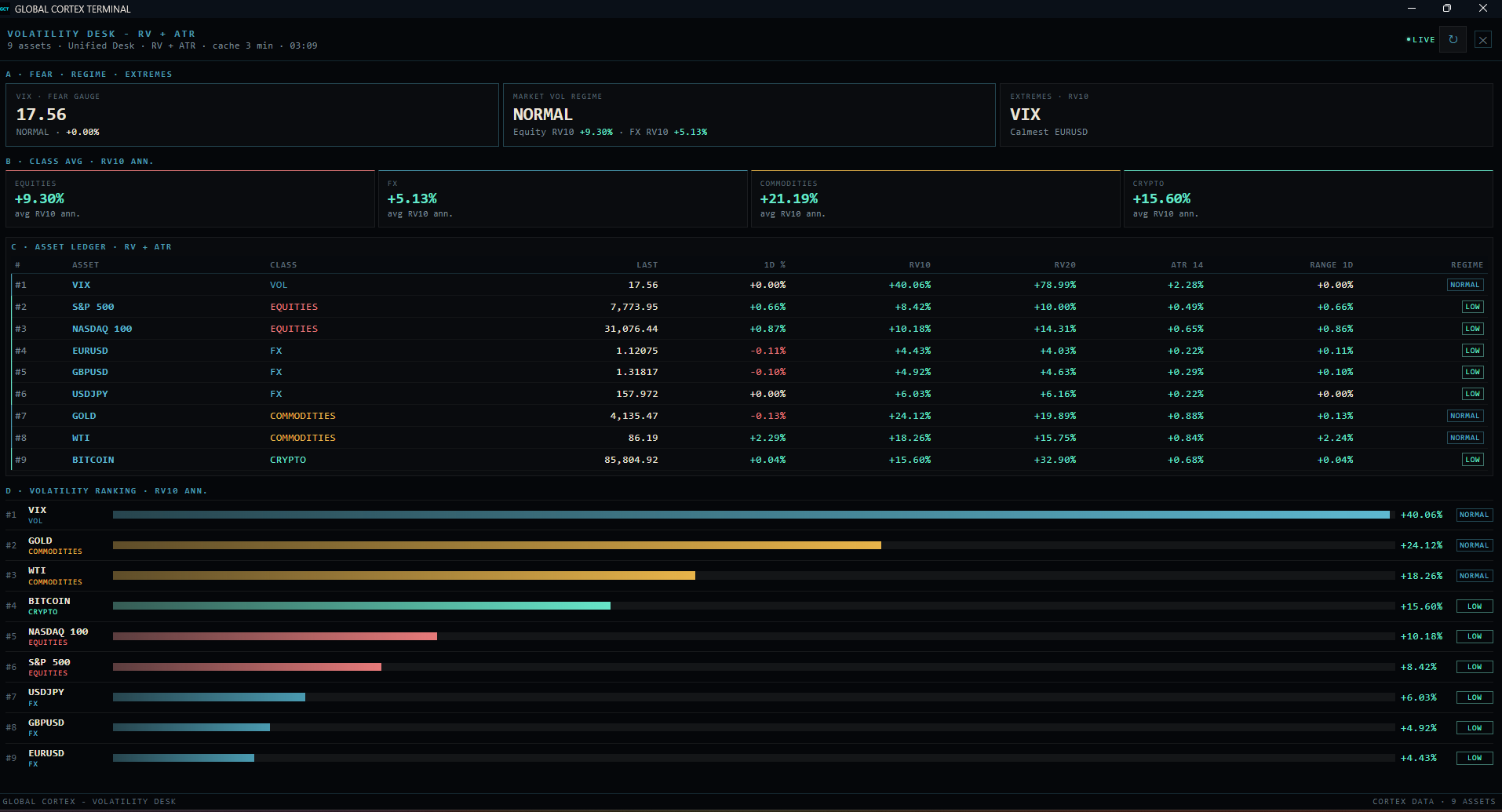Sort ledger by ATR 14 column header
Image resolution: width=1502 pixels, height=812 pixels.
(x=1187, y=265)
